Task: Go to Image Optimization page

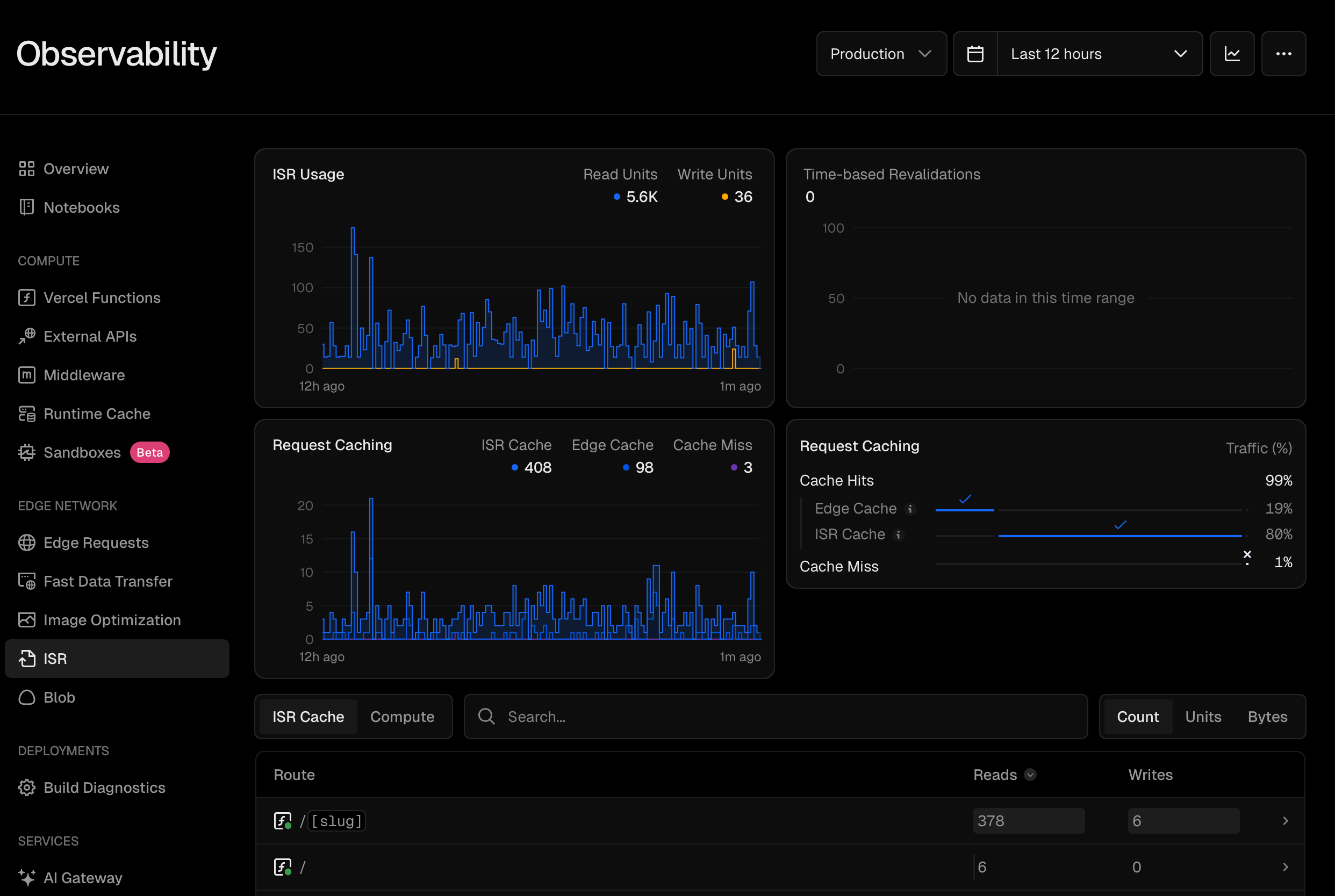Action: click(x=111, y=620)
